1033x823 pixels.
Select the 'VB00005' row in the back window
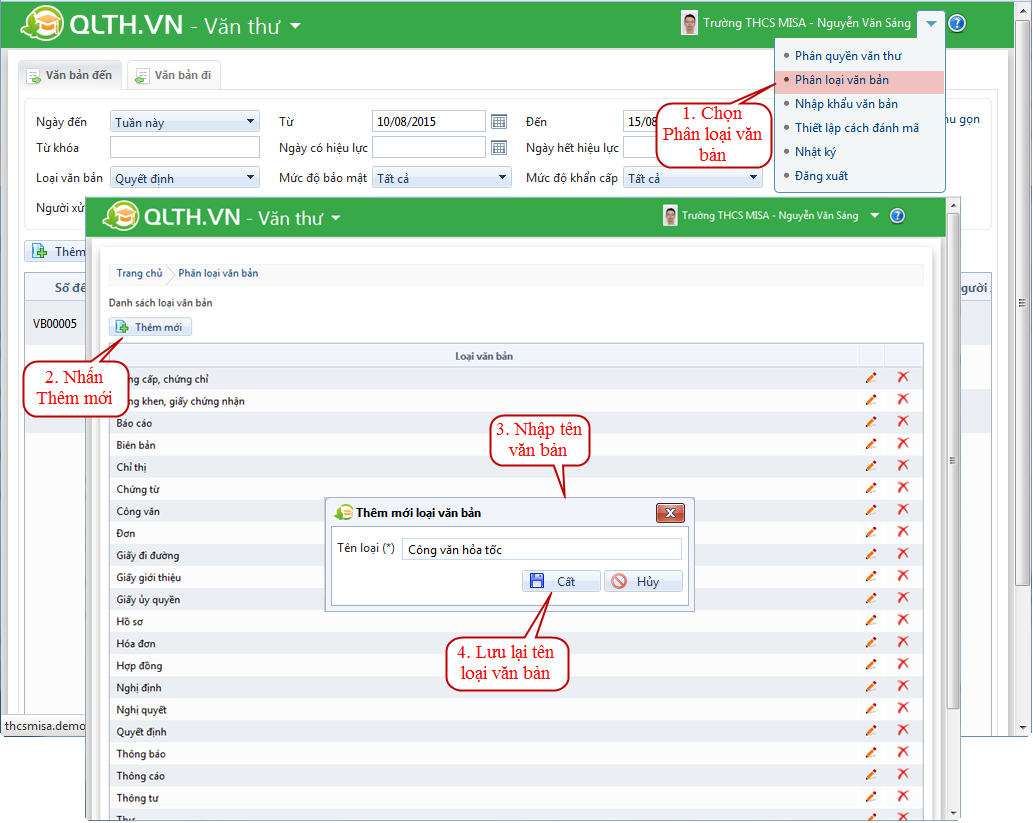(55, 324)
